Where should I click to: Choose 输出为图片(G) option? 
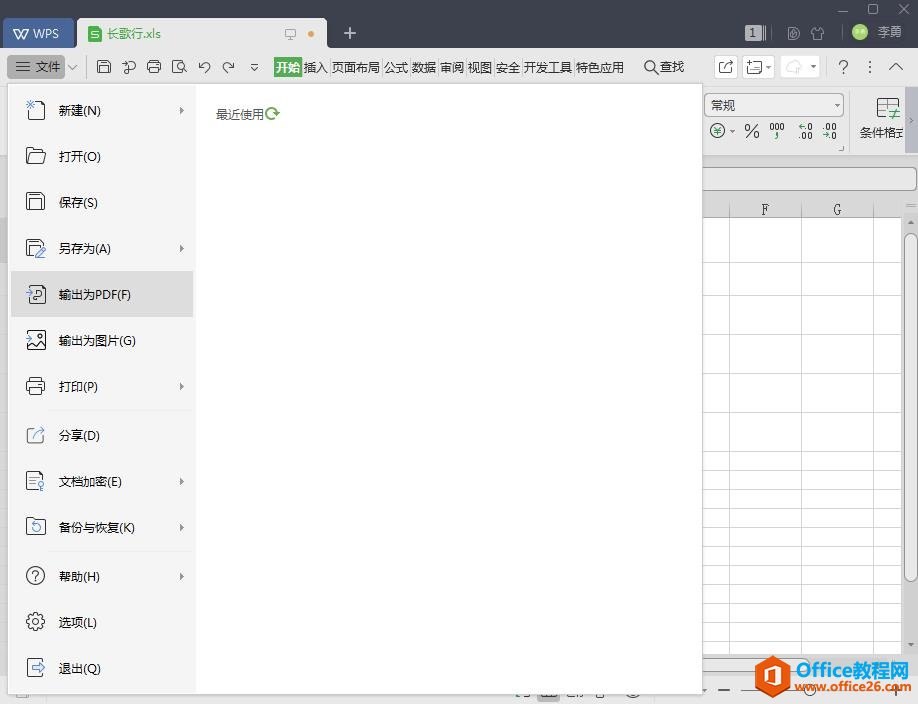point(102,340)
